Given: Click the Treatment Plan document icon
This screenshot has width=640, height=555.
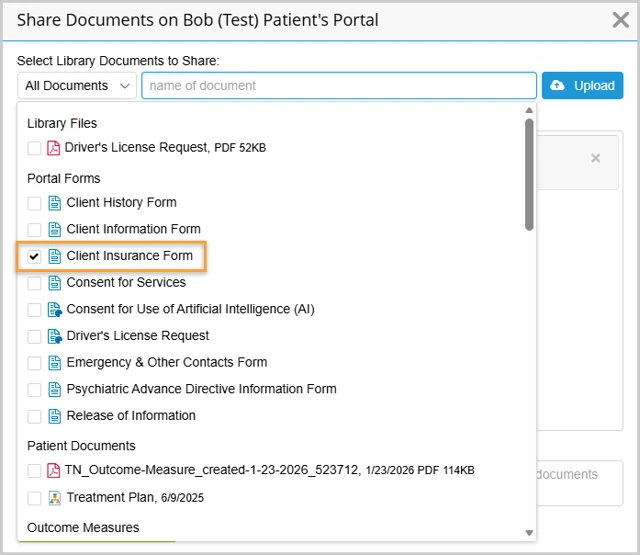Looking at the screenshot, I should tap(55, 498).
